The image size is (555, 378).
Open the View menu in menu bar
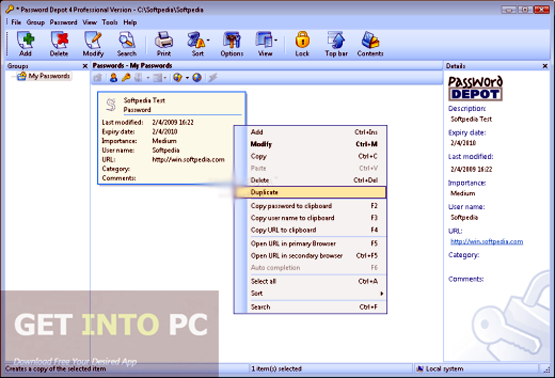(x=90, y=22)
